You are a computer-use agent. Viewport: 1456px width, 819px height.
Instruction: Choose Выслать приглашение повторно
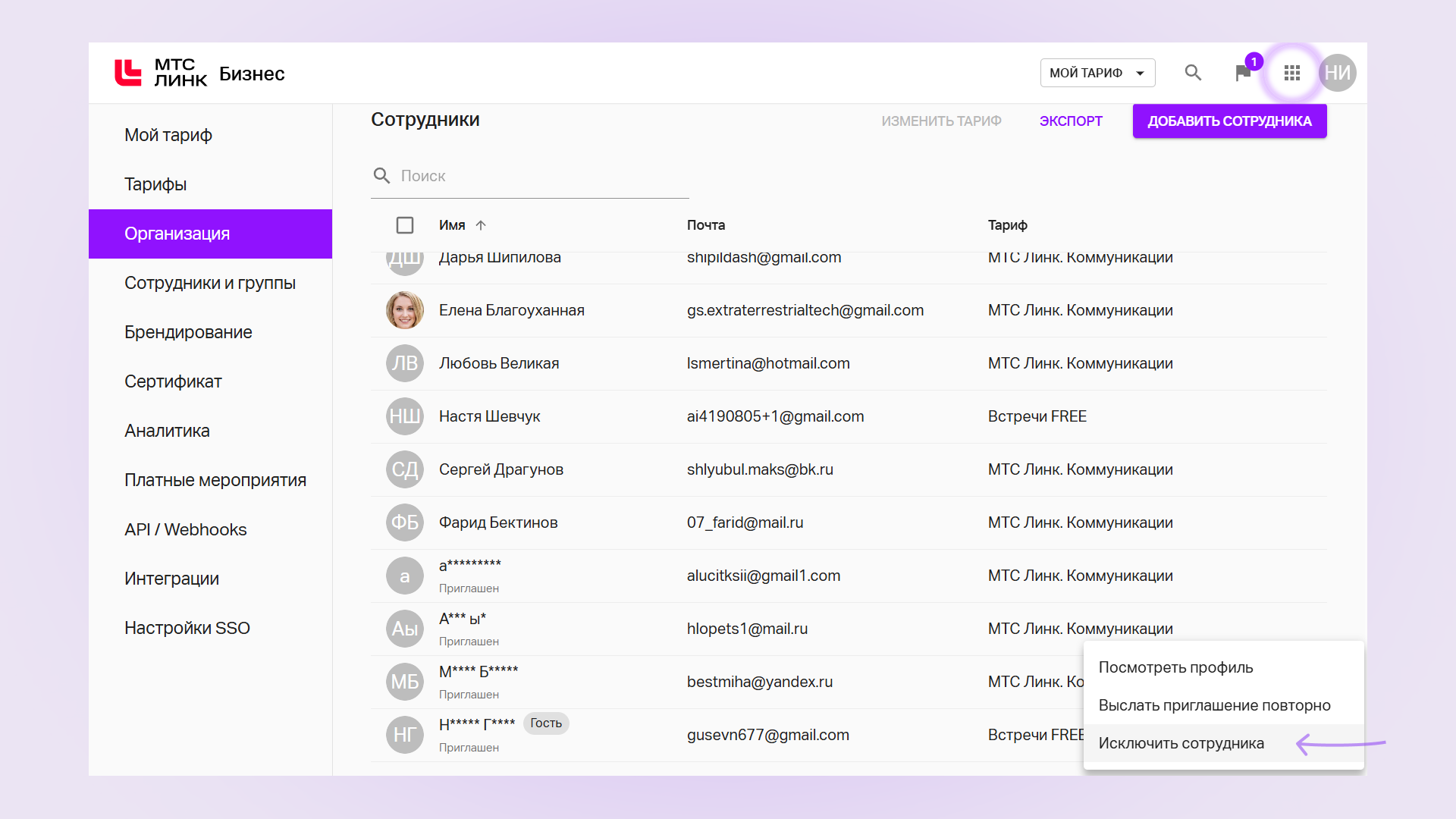click(x=1223, y=705)
